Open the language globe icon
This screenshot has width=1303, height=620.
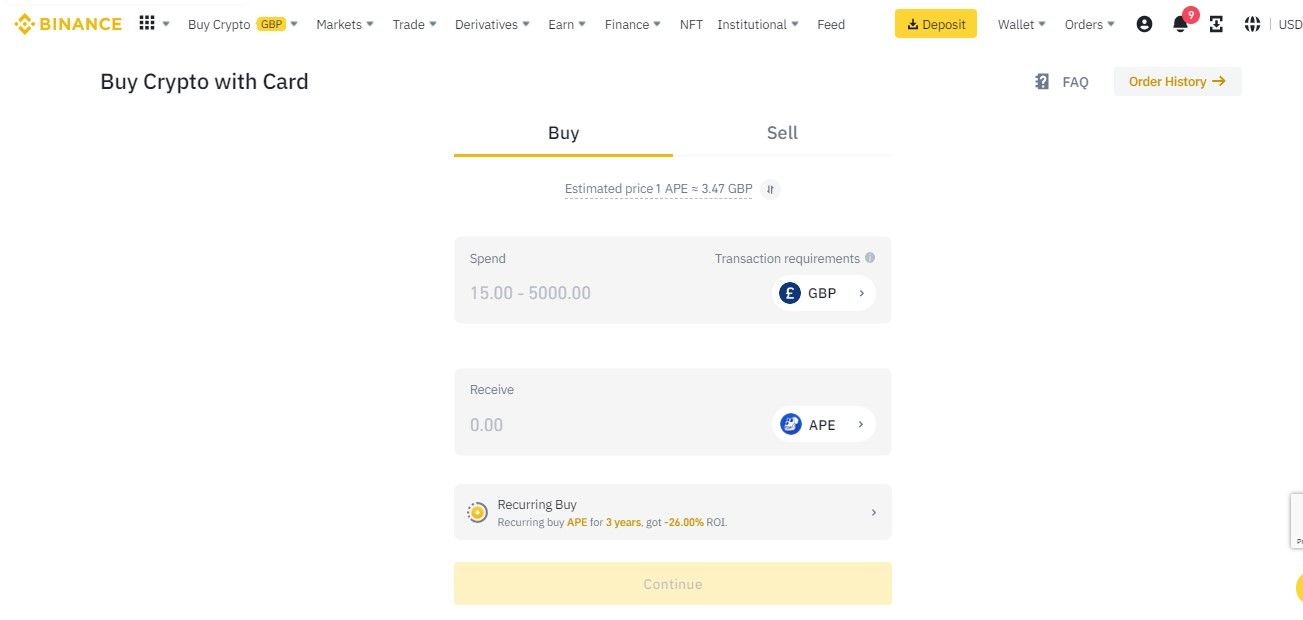point(1252,24)
